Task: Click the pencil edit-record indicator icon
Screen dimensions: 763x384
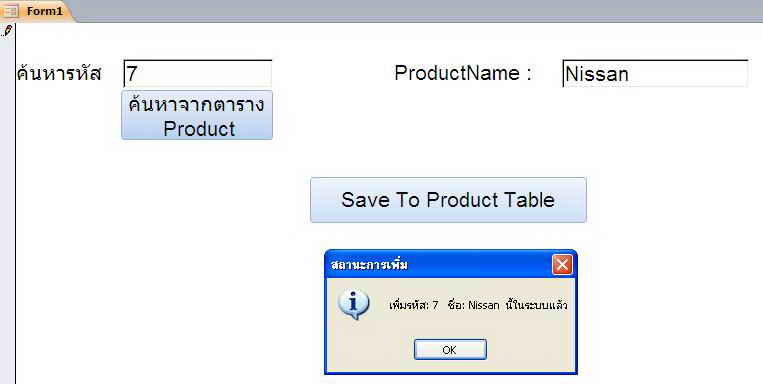Action: [x=7, y=31]
